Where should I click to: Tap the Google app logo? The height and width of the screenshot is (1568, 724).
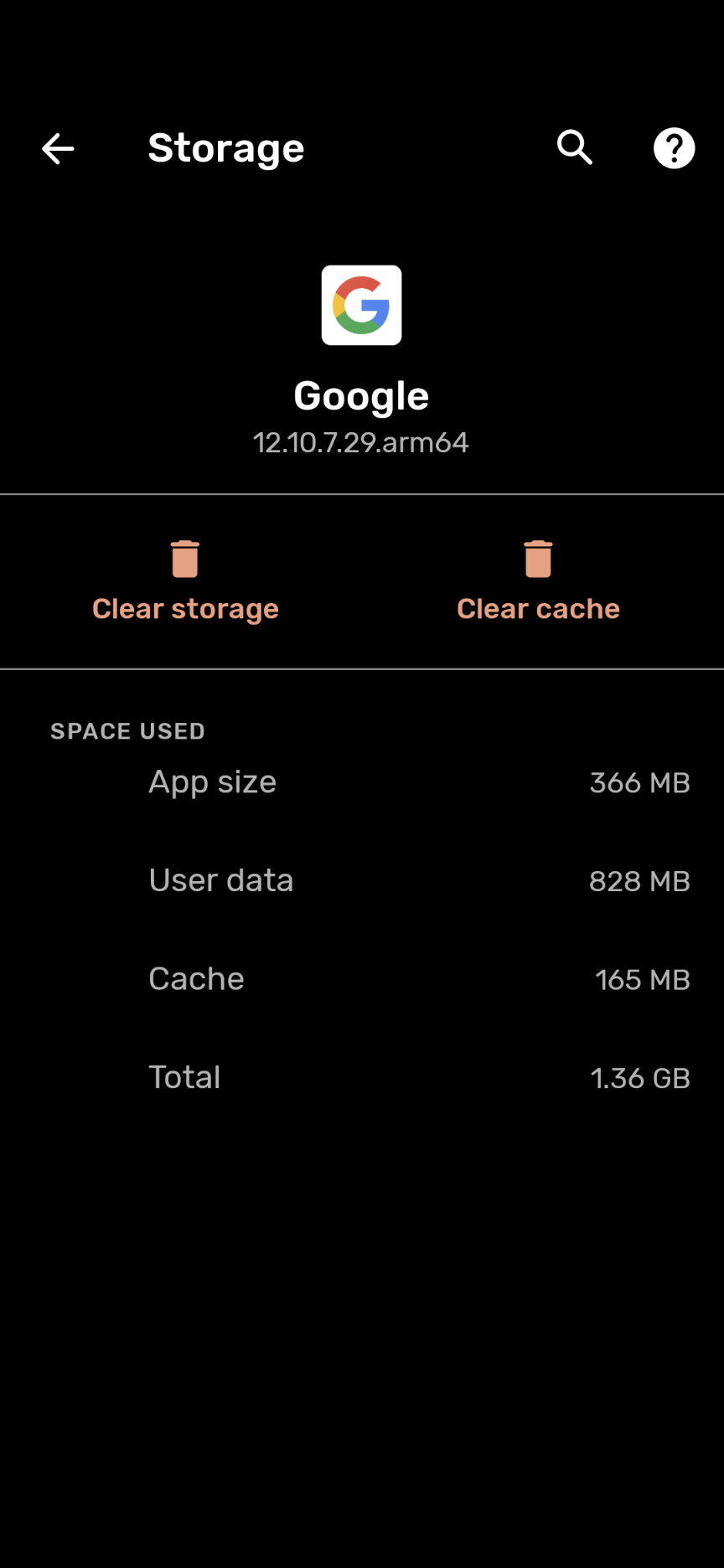pyautogui.click(x=361, y=306)
